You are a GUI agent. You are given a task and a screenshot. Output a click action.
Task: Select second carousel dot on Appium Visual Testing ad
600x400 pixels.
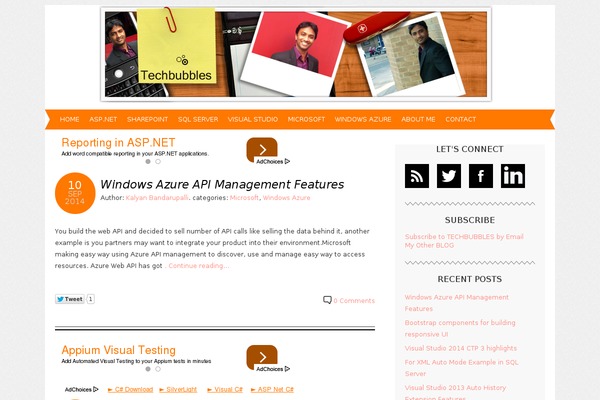click(158, 369)
